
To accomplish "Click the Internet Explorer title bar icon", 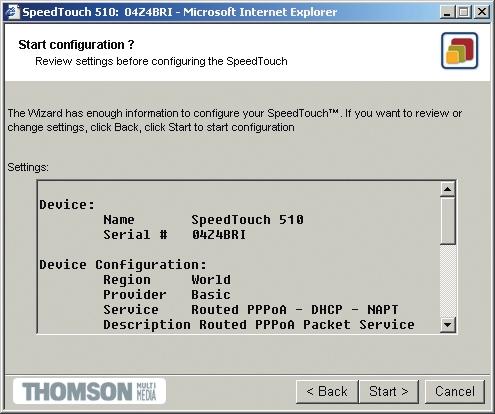I will tap(12, 12).
